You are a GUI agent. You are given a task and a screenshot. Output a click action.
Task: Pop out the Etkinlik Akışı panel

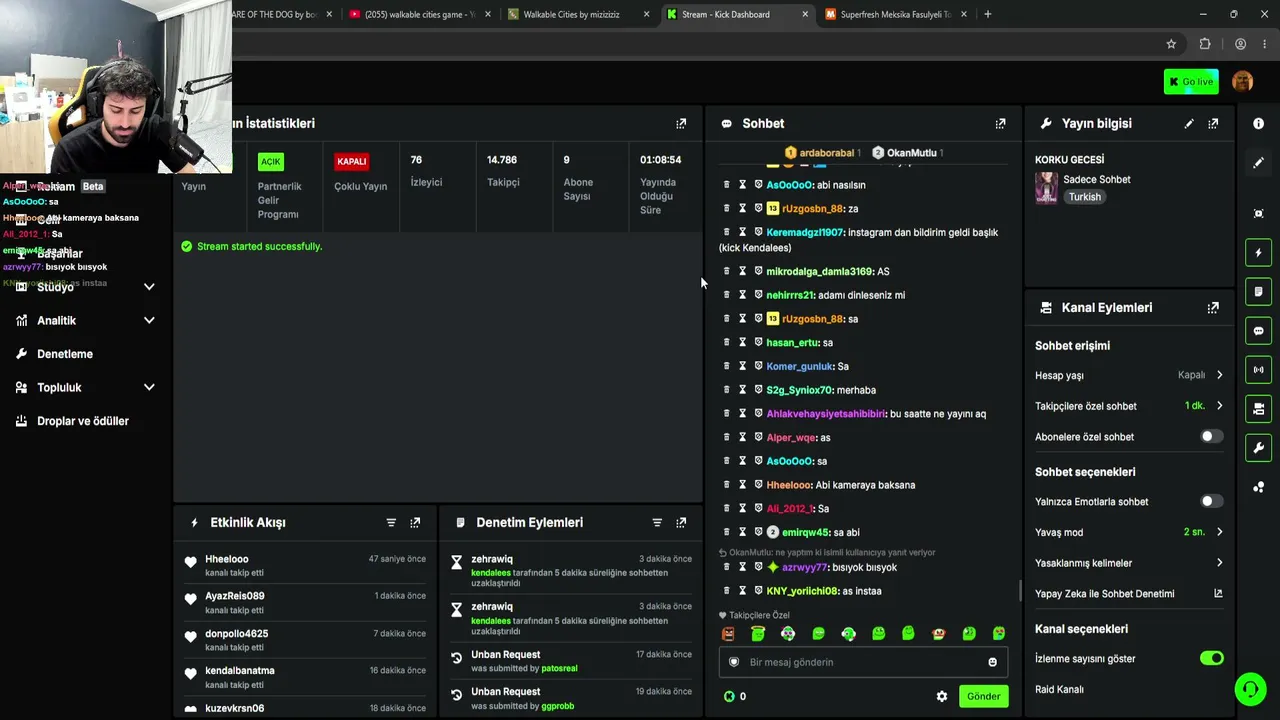coord(415,522)
